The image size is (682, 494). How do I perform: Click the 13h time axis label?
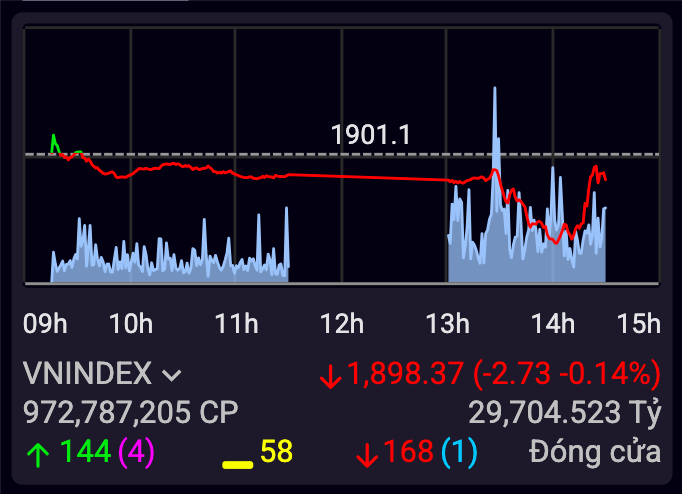[448, 324]
